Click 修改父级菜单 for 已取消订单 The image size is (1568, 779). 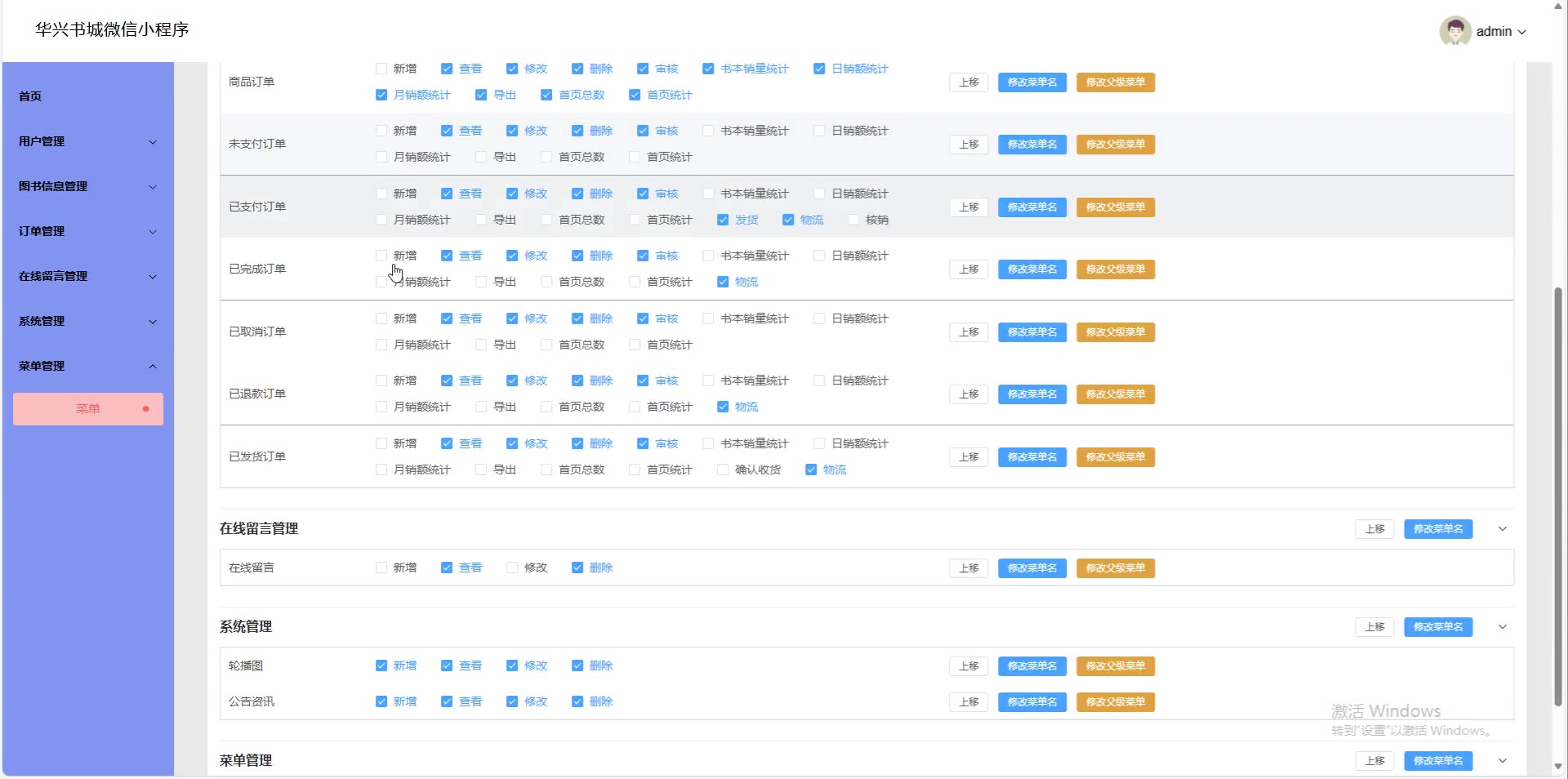pyautogui.click(x=1116, y=332)
